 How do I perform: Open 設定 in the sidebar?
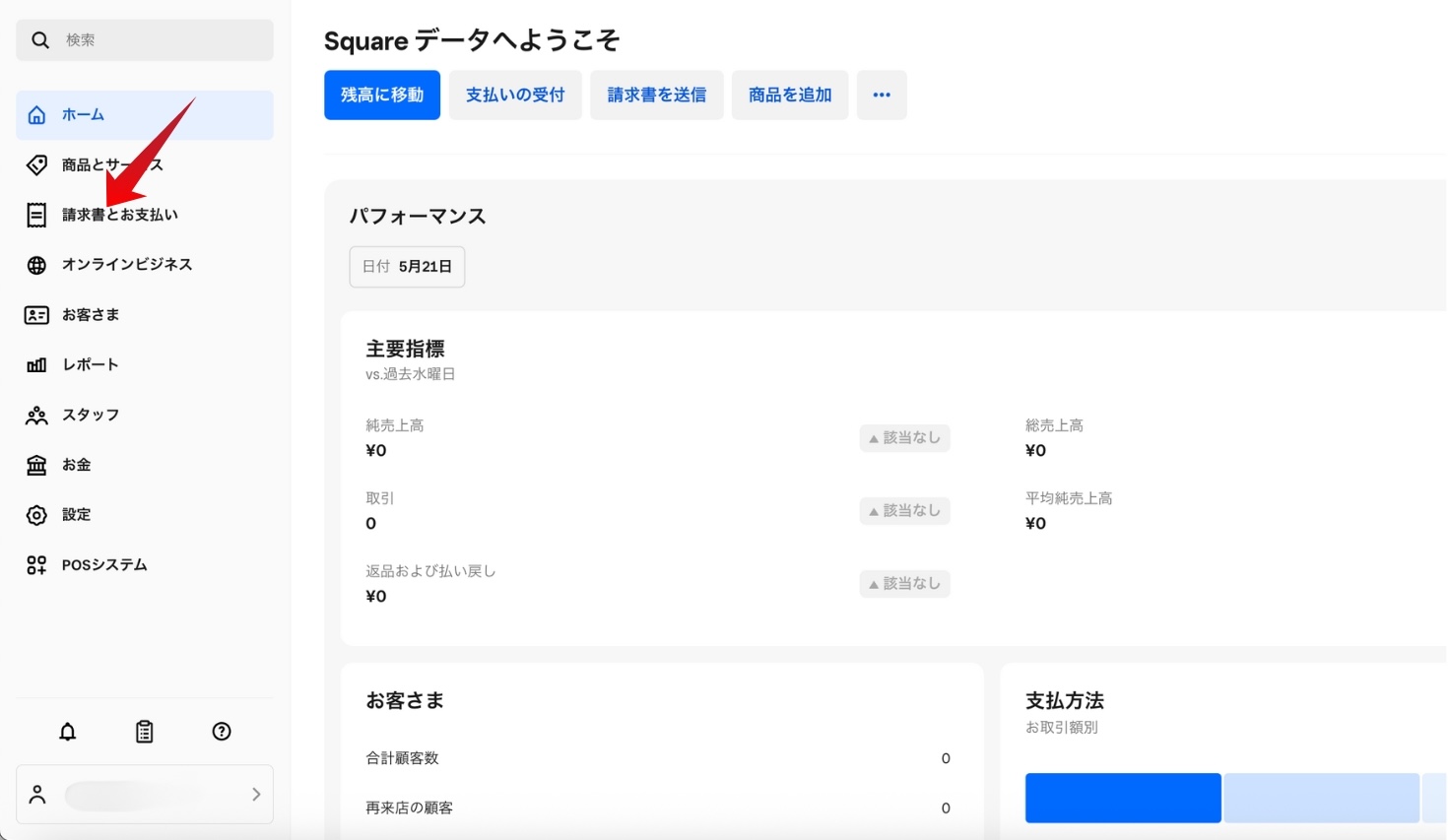click(x=145, y=515)
